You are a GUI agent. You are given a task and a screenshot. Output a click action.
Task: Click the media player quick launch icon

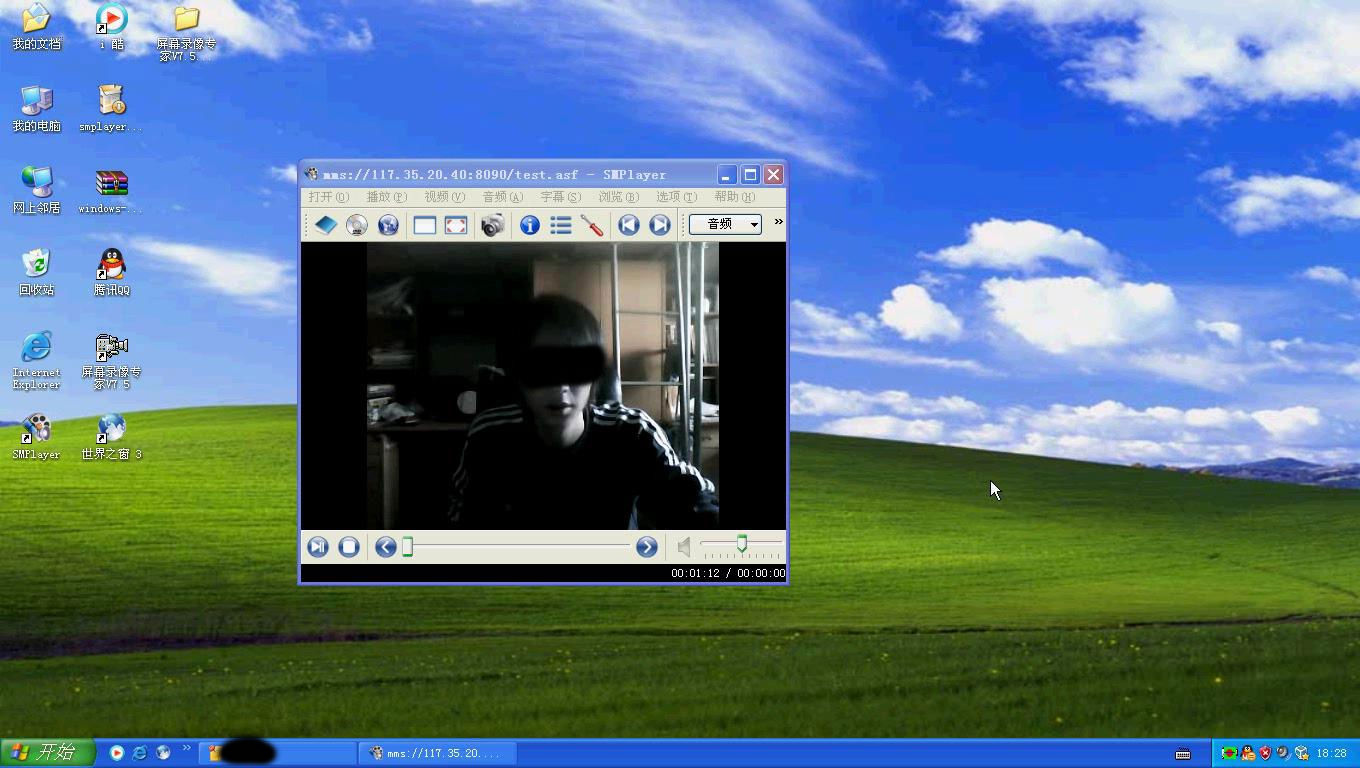[x=117, y=753]
